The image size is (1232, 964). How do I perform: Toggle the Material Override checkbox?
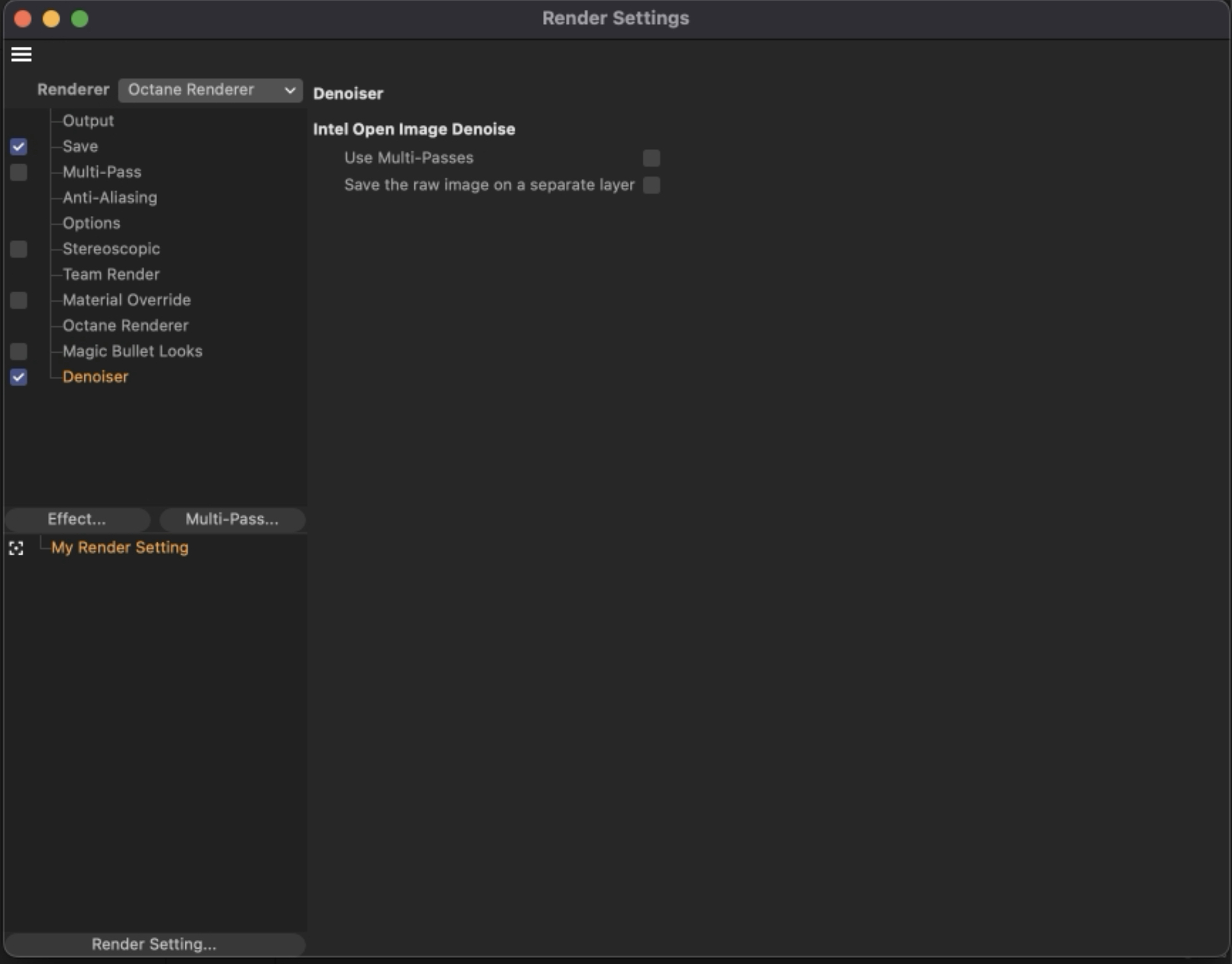pyautogui.click(x=18, y=300)
